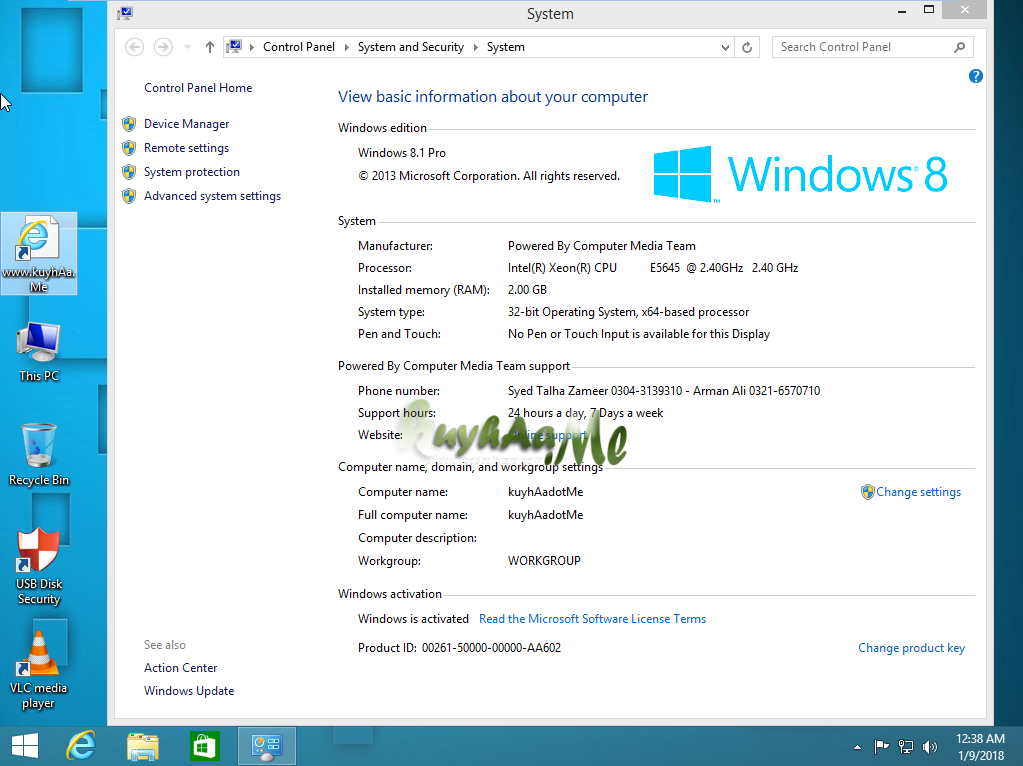This screenshot has width=1023, height=766.
Task: Open Device Manager link
Action: pos(187,124)
